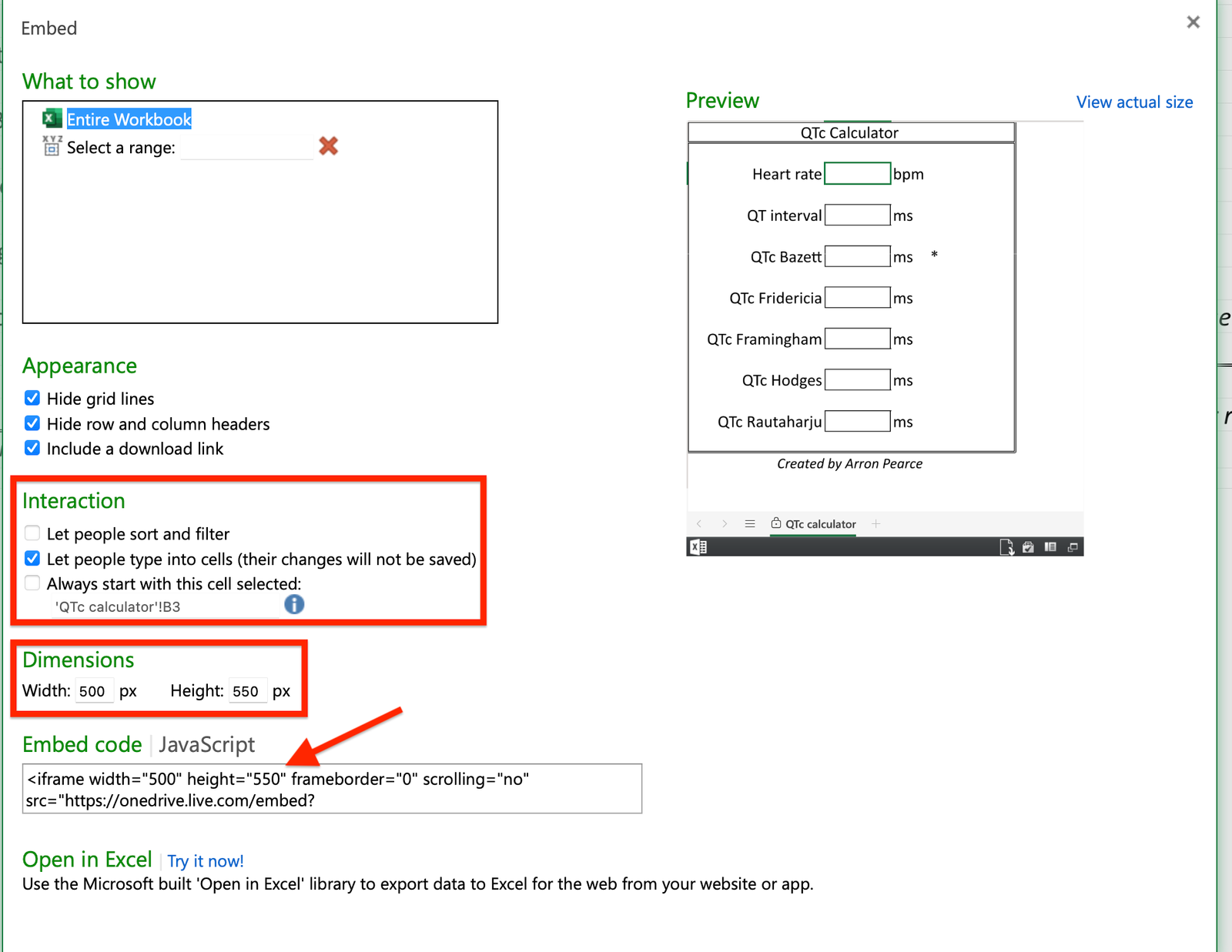Image resolution: width=1232 pixels, height=952 pixels.
Task: Toggle Include a download link checkbox
Action: (32, 448)
